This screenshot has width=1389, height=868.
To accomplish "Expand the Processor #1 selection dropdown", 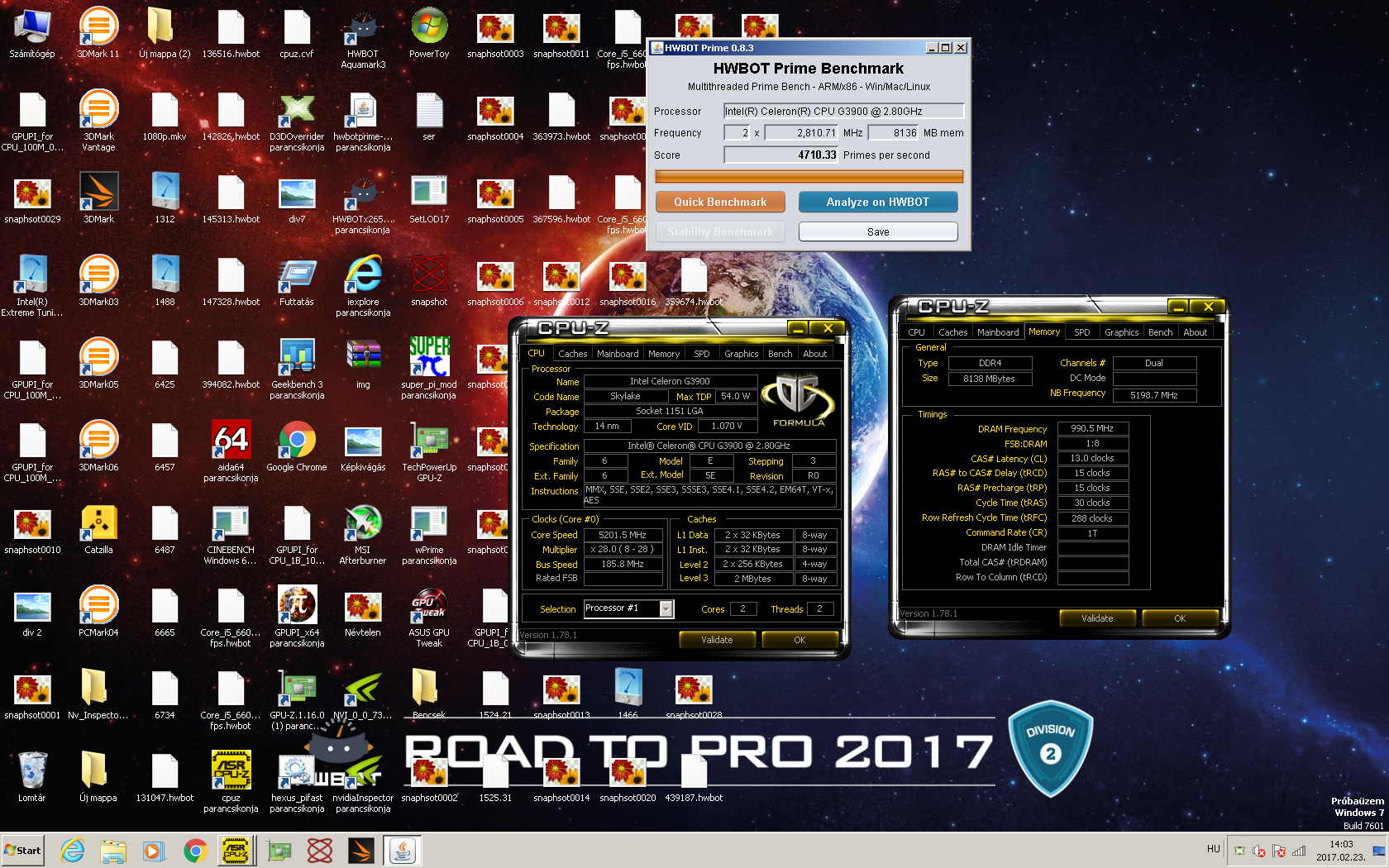I will [x=666, y=608].
